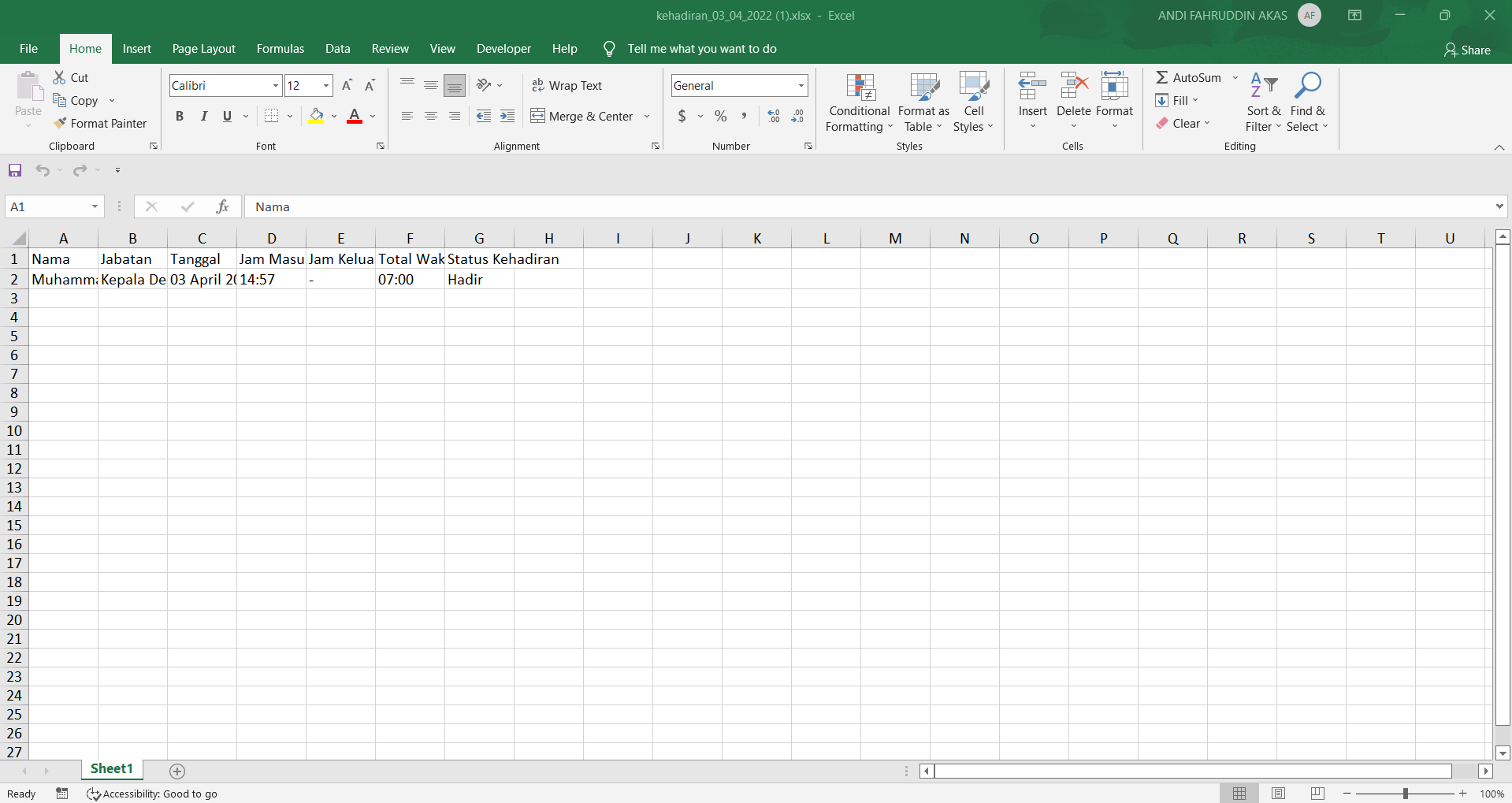The image size is (1512, 803).
Task: Set Bottom Align vertical alignment
Action: click(455, 85)
